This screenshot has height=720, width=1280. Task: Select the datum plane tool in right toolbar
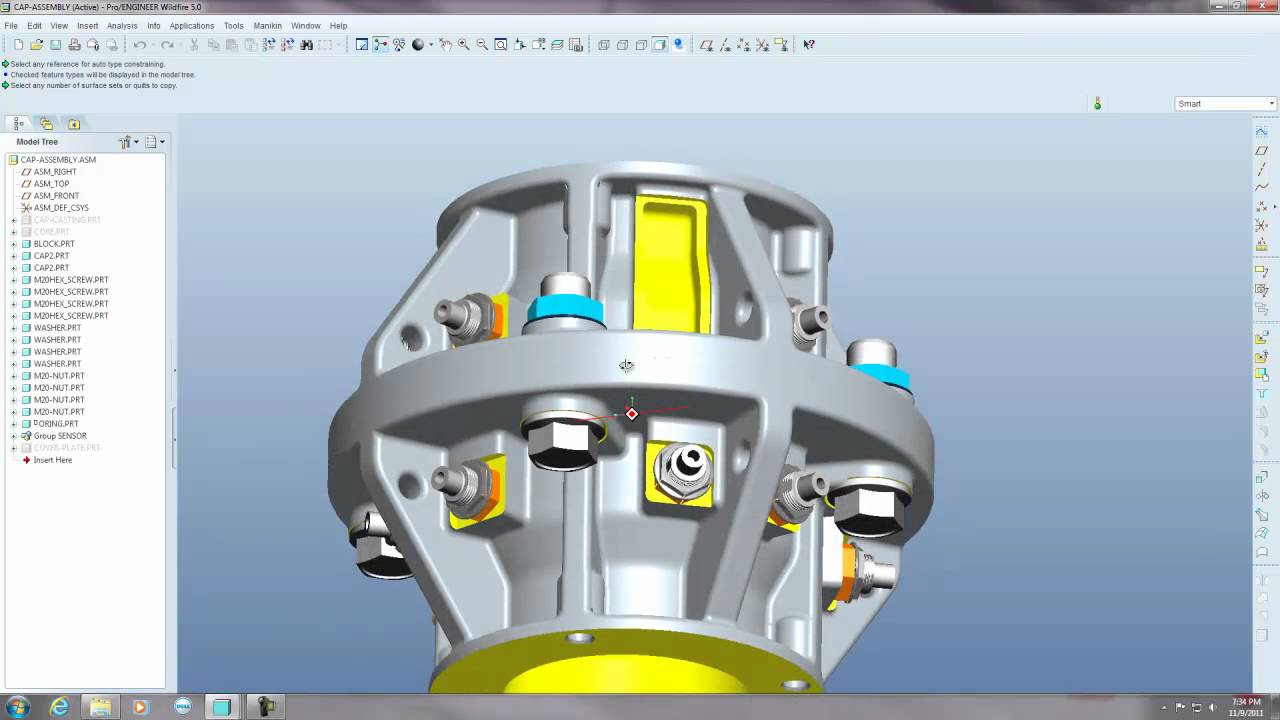click(1262, 150)
